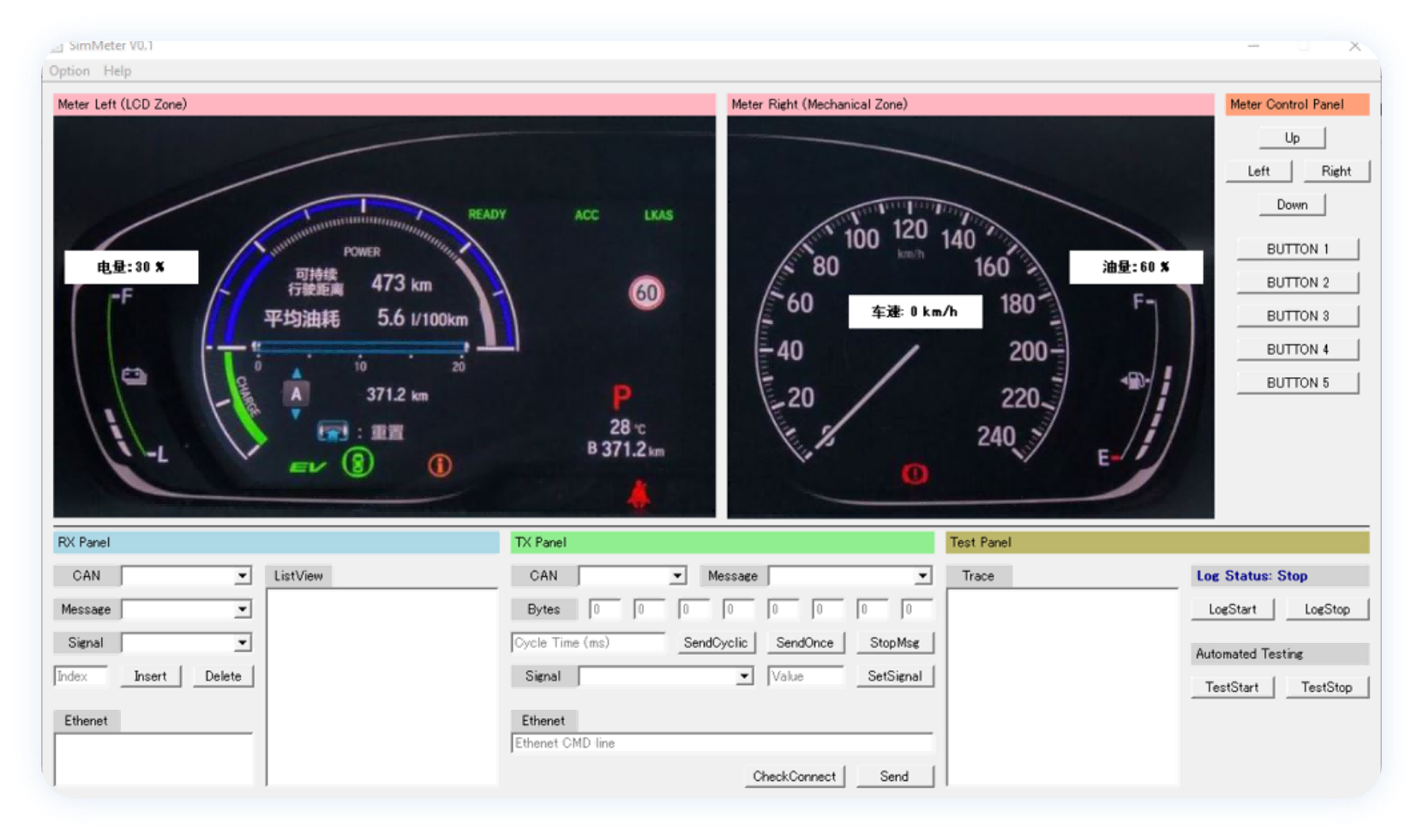Click the orange information warning icon
The height and width of the screenshot is (840, 1423).
tap(440, 465)
